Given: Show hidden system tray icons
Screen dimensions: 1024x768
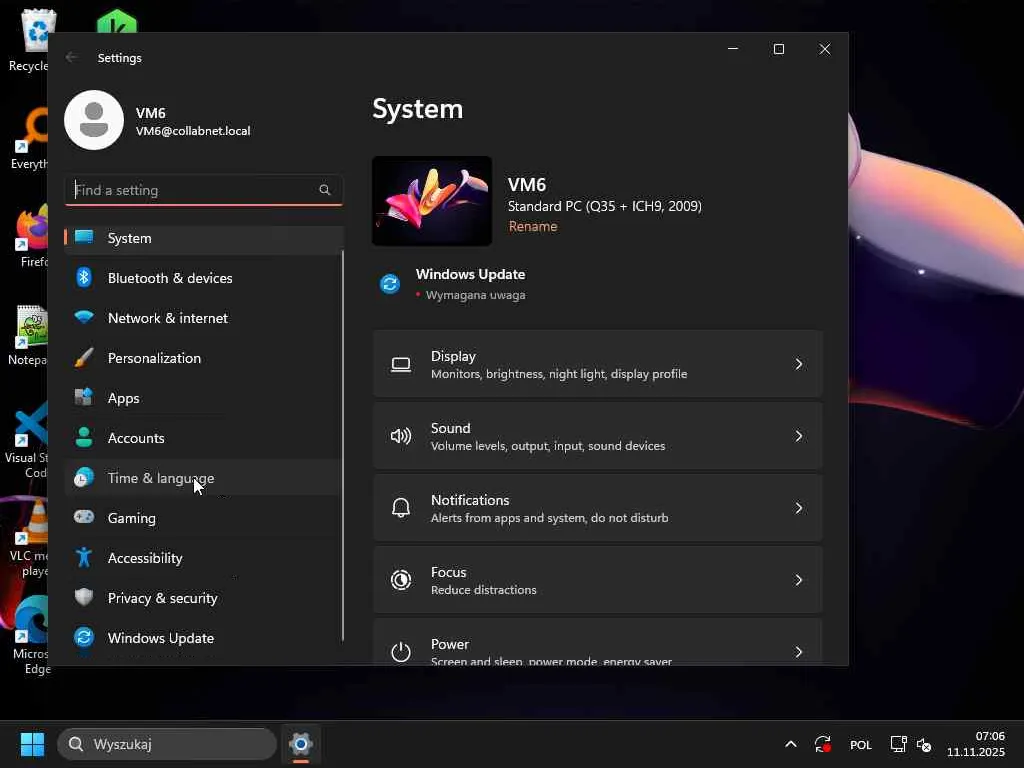Looking at the screenshot, I should tap(790, 744).
